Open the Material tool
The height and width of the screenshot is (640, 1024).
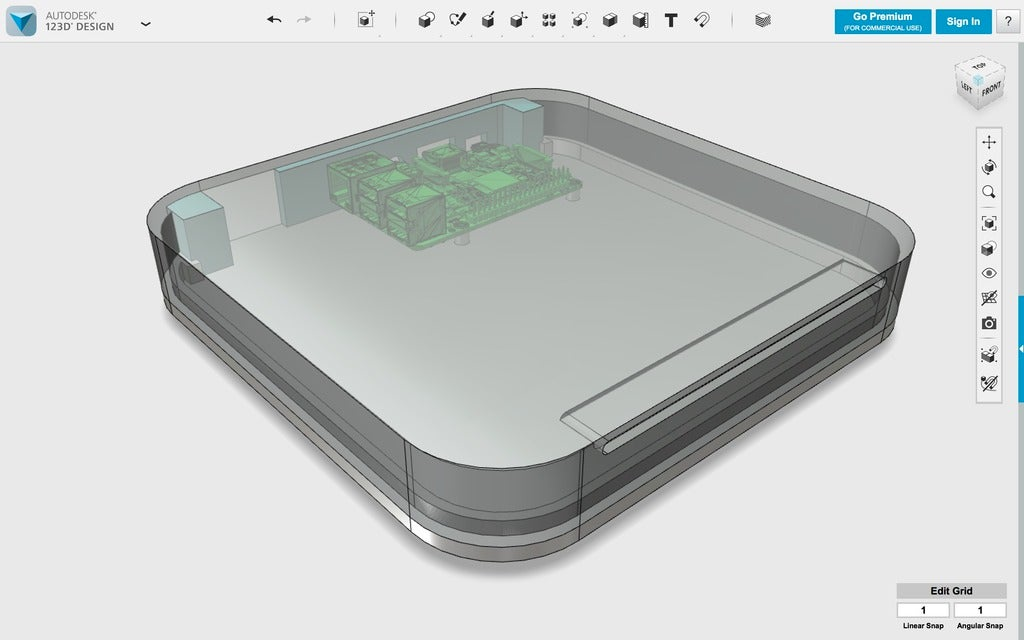pos(763,20)
